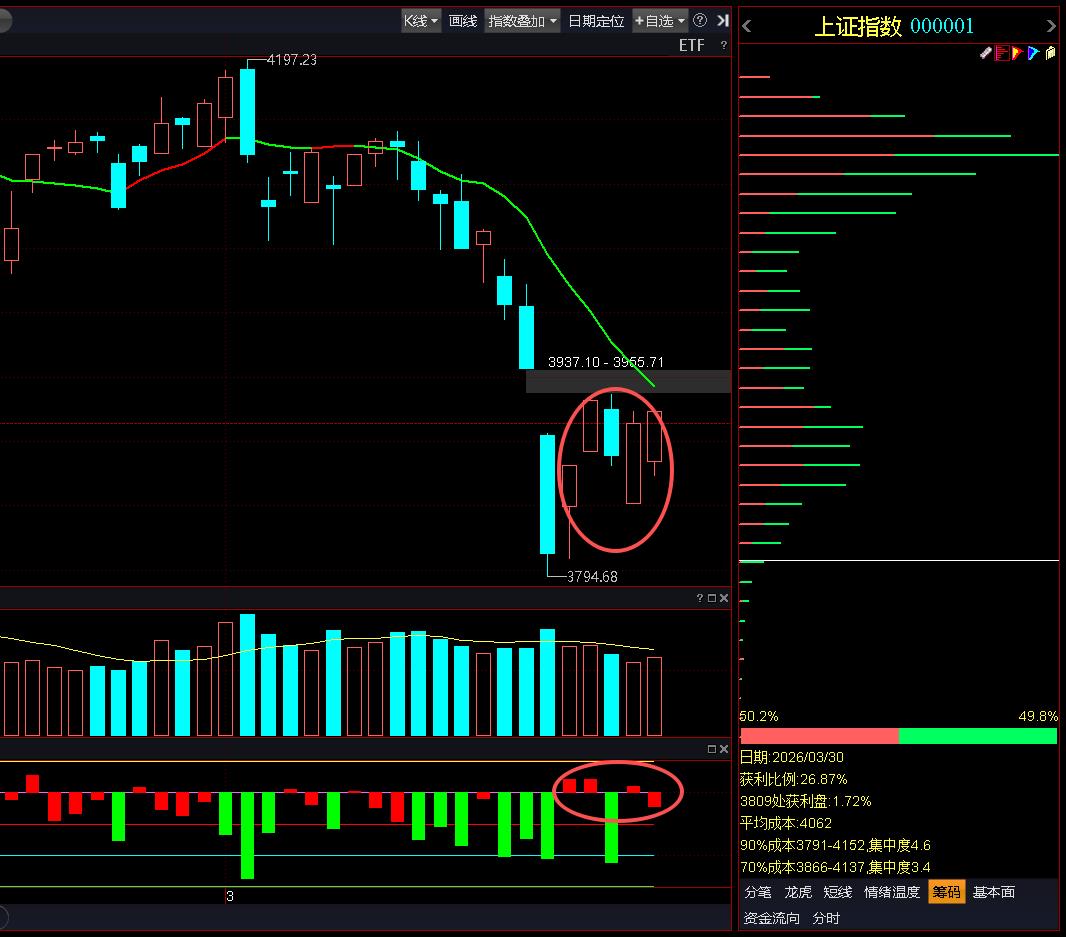Switch to the 龙虎 tab
Screen dimensions: 1066x937
798,892
